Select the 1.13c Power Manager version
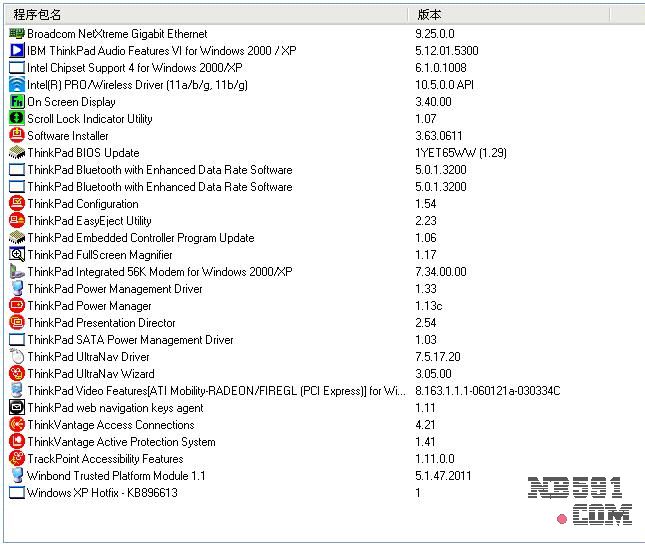Image resolution: width=645 pixels, height=554 pixels. (429, 306)
